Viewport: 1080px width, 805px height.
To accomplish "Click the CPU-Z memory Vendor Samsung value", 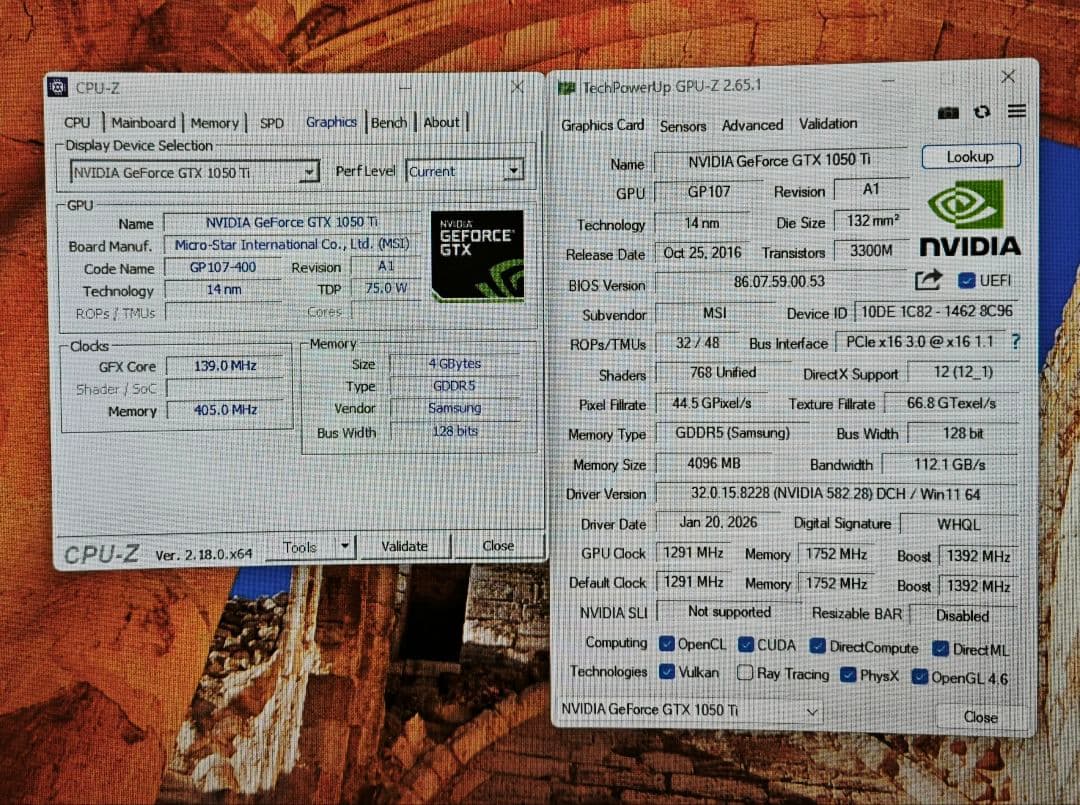I will [455, 408].
